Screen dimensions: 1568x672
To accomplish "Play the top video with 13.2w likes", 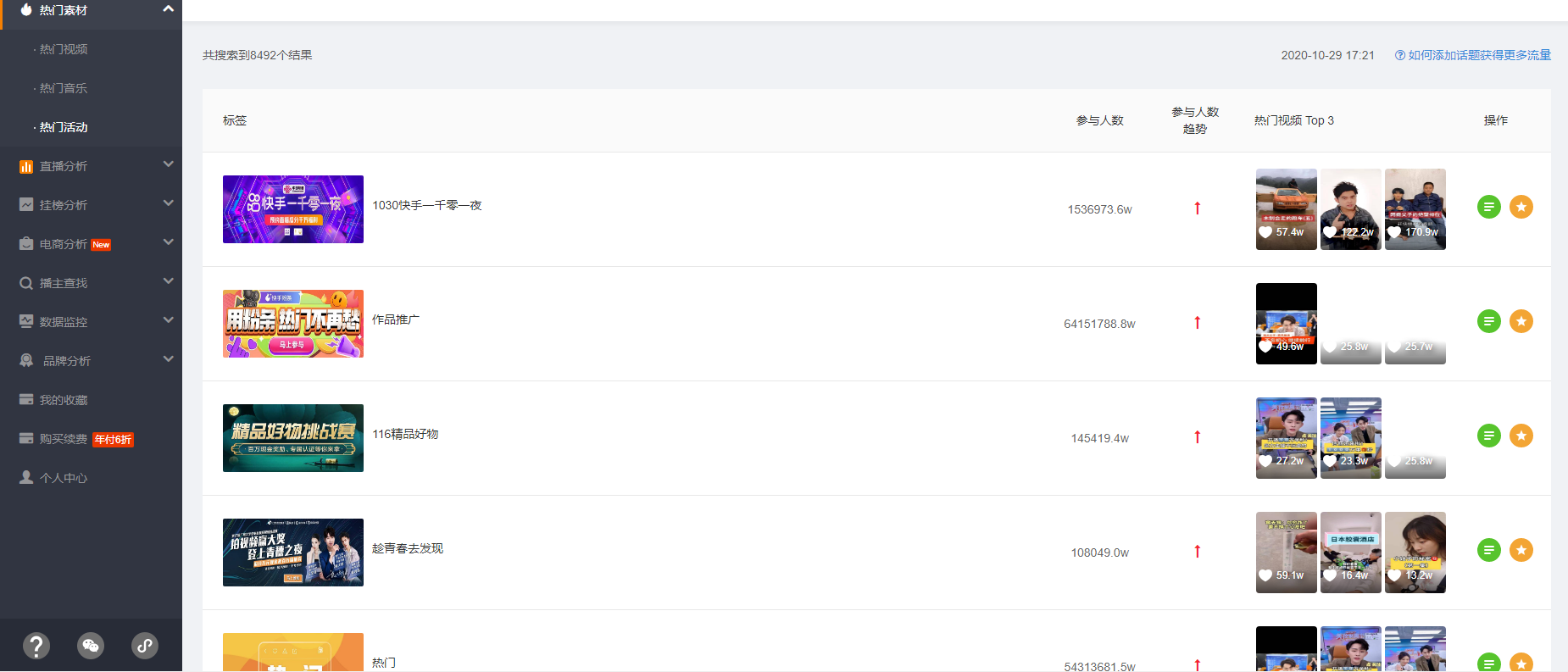I will point(1415,553).
